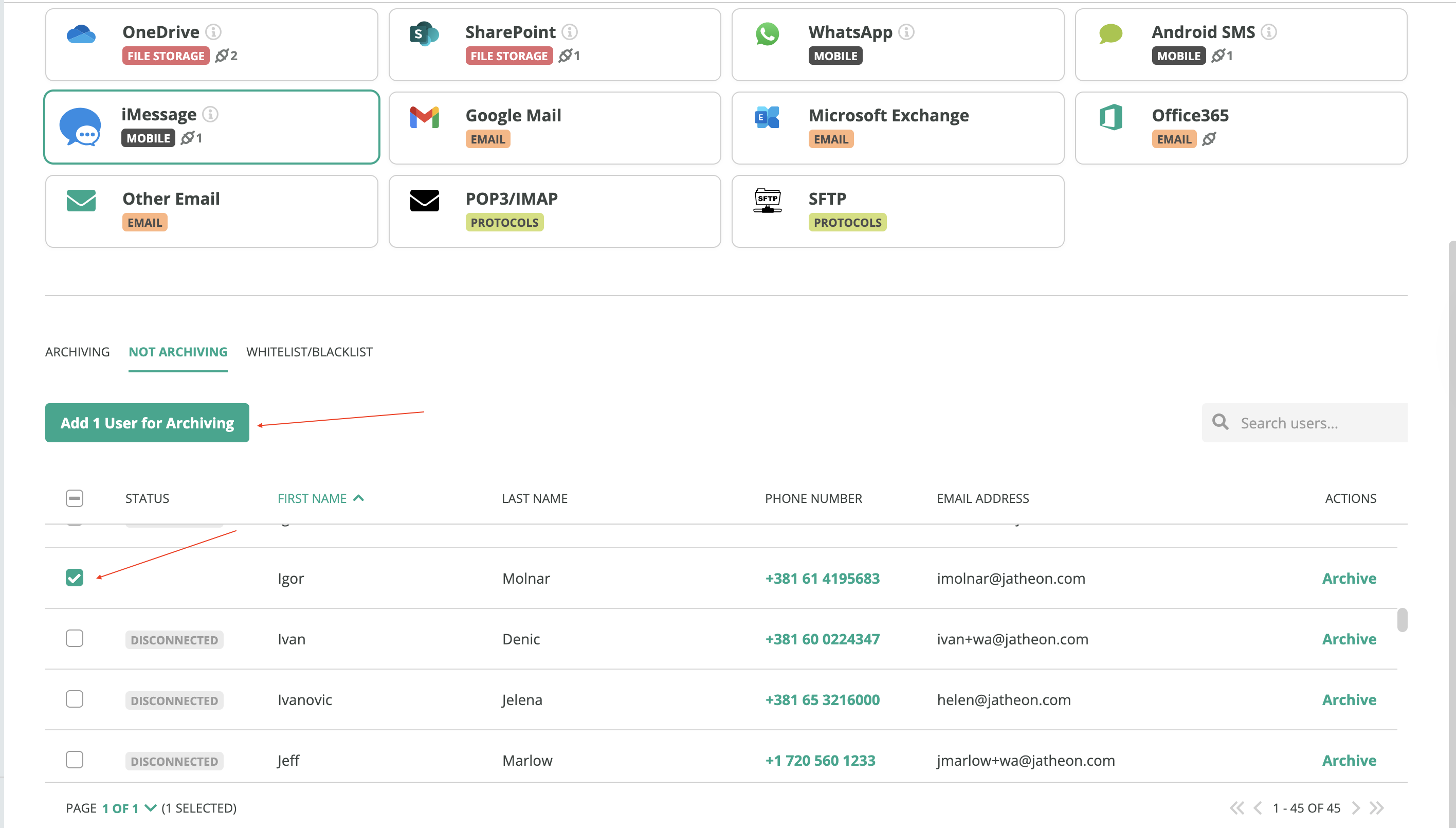Open phone number +381 61 4195683
The image size is (1456, 828).
822,579
